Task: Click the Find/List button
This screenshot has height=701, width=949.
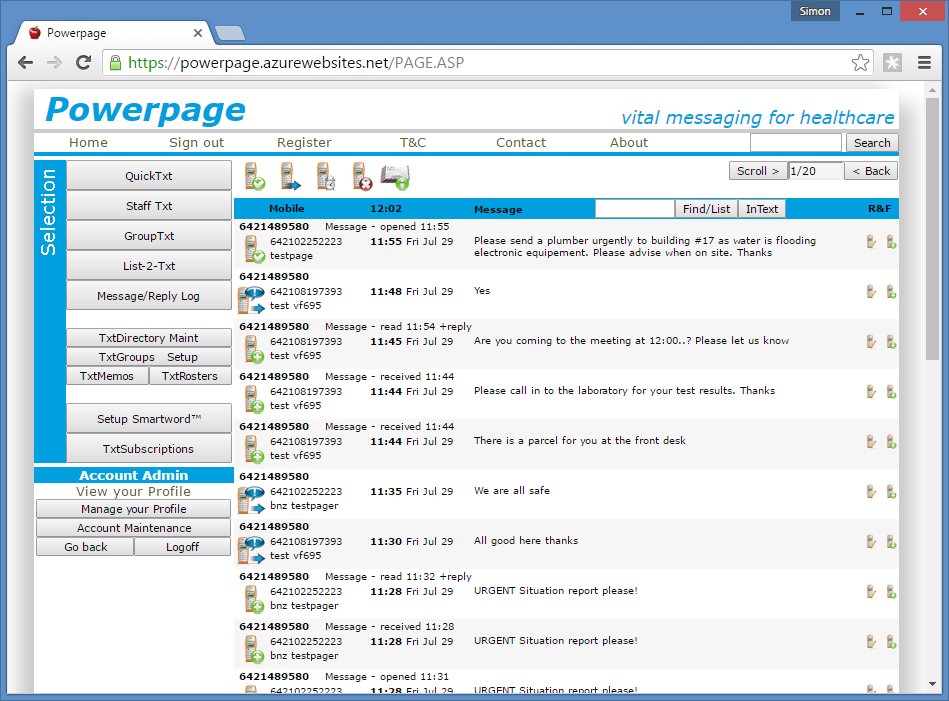Action: tap(707, 209)
